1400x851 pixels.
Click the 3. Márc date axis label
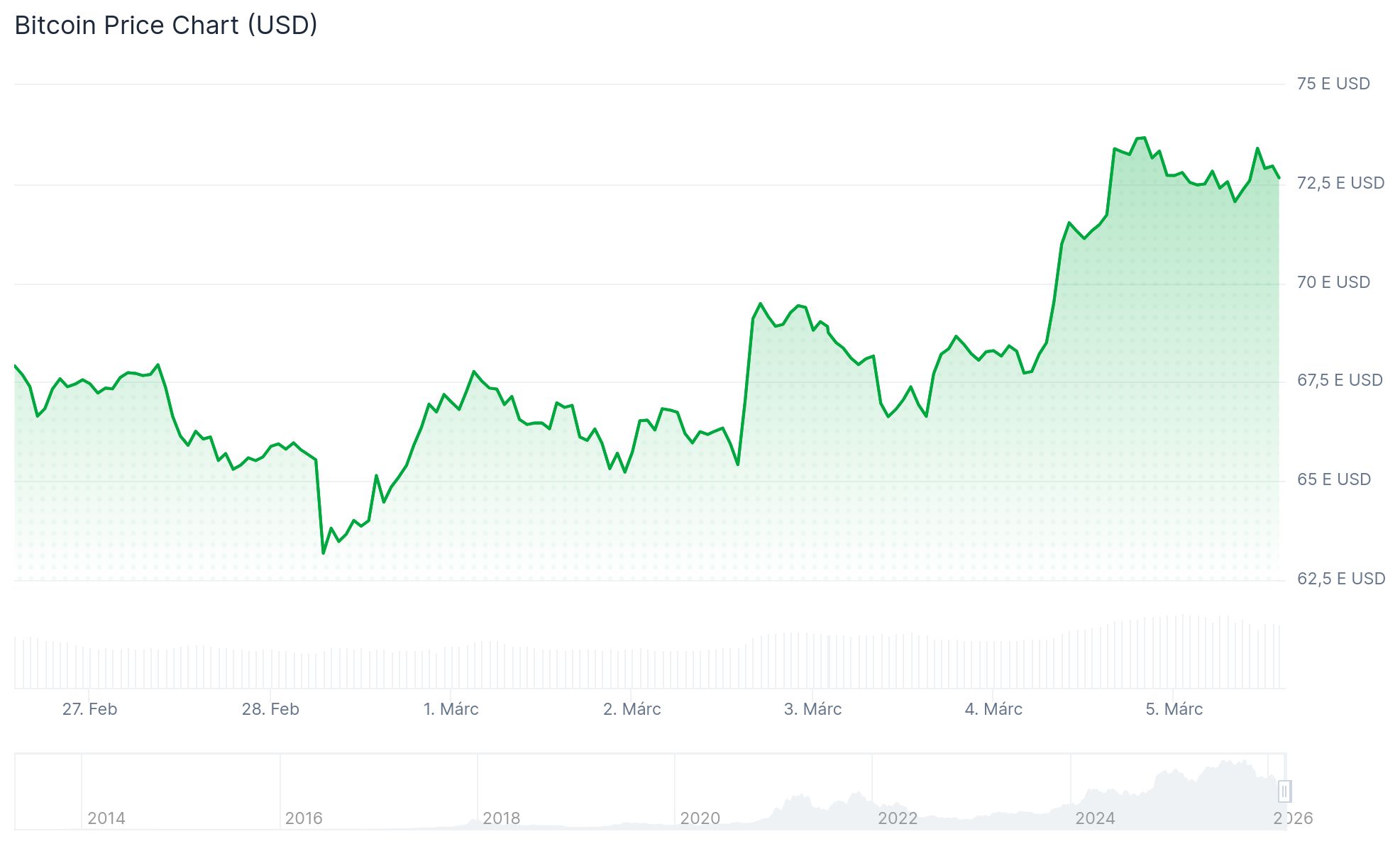point(812,709)
